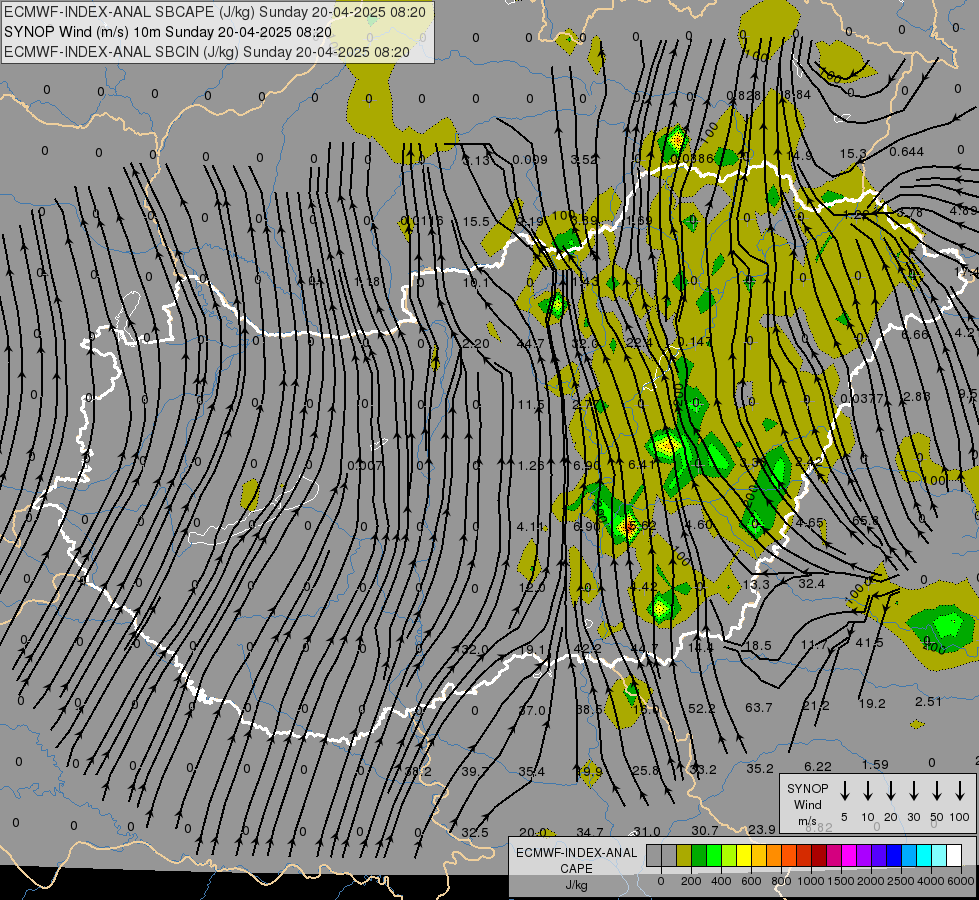
Task: Click the 400 tick on CAPE scale
Action: pos(721,881)
